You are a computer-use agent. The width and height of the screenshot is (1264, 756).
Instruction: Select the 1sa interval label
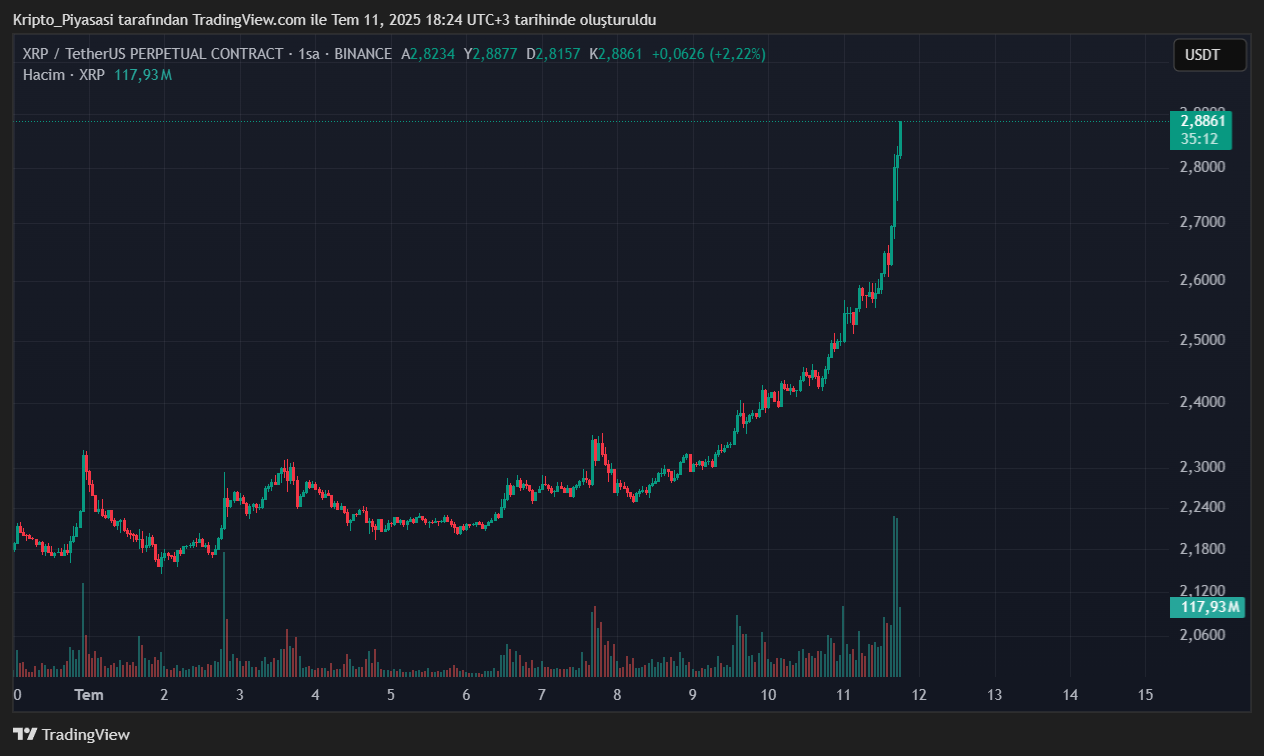click(308, 54)
